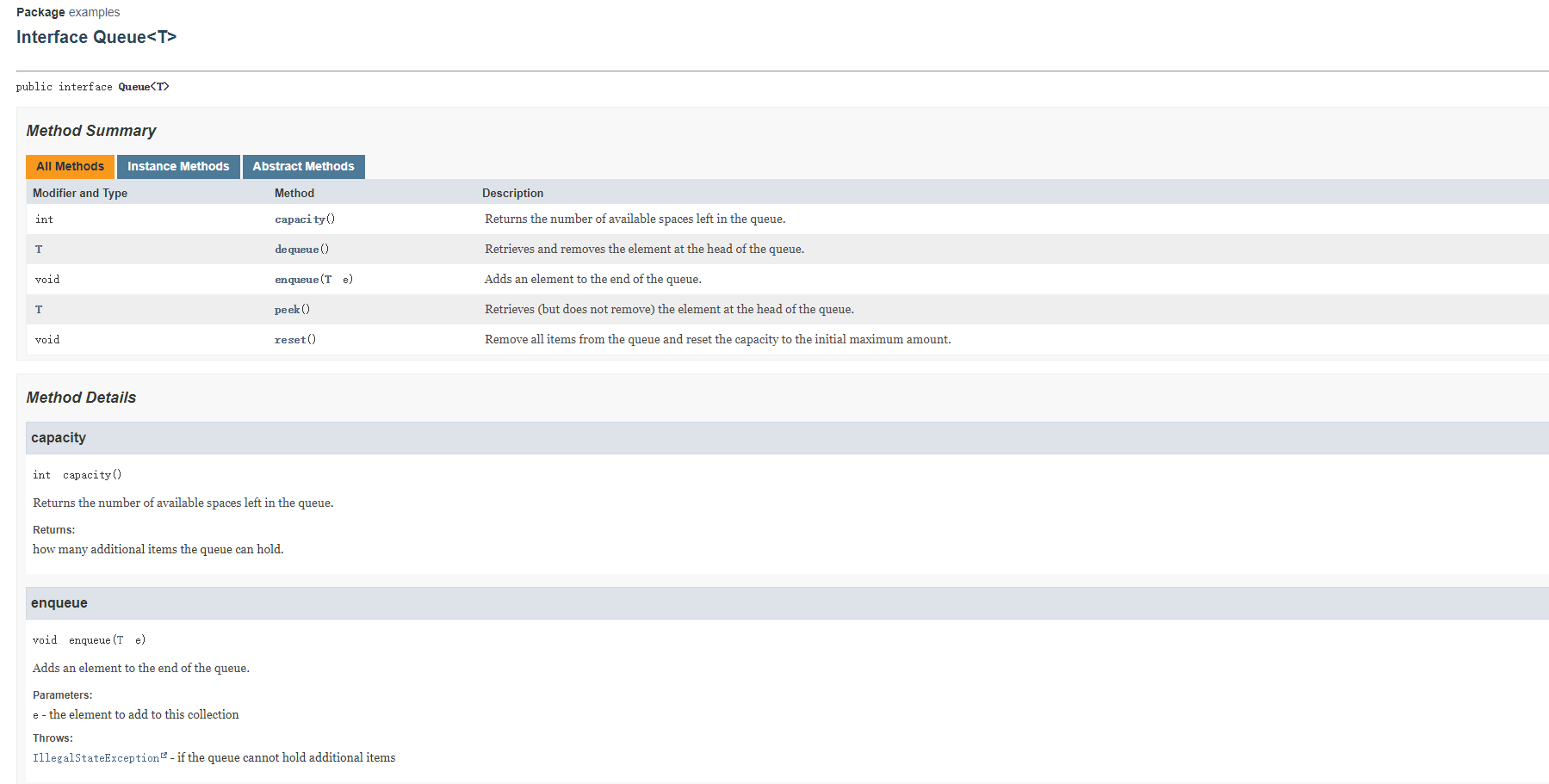This screenshot has width=1549, height=784.
Task: Click the 'Throws:' label under enqueue
Action: tap(53, 738)
